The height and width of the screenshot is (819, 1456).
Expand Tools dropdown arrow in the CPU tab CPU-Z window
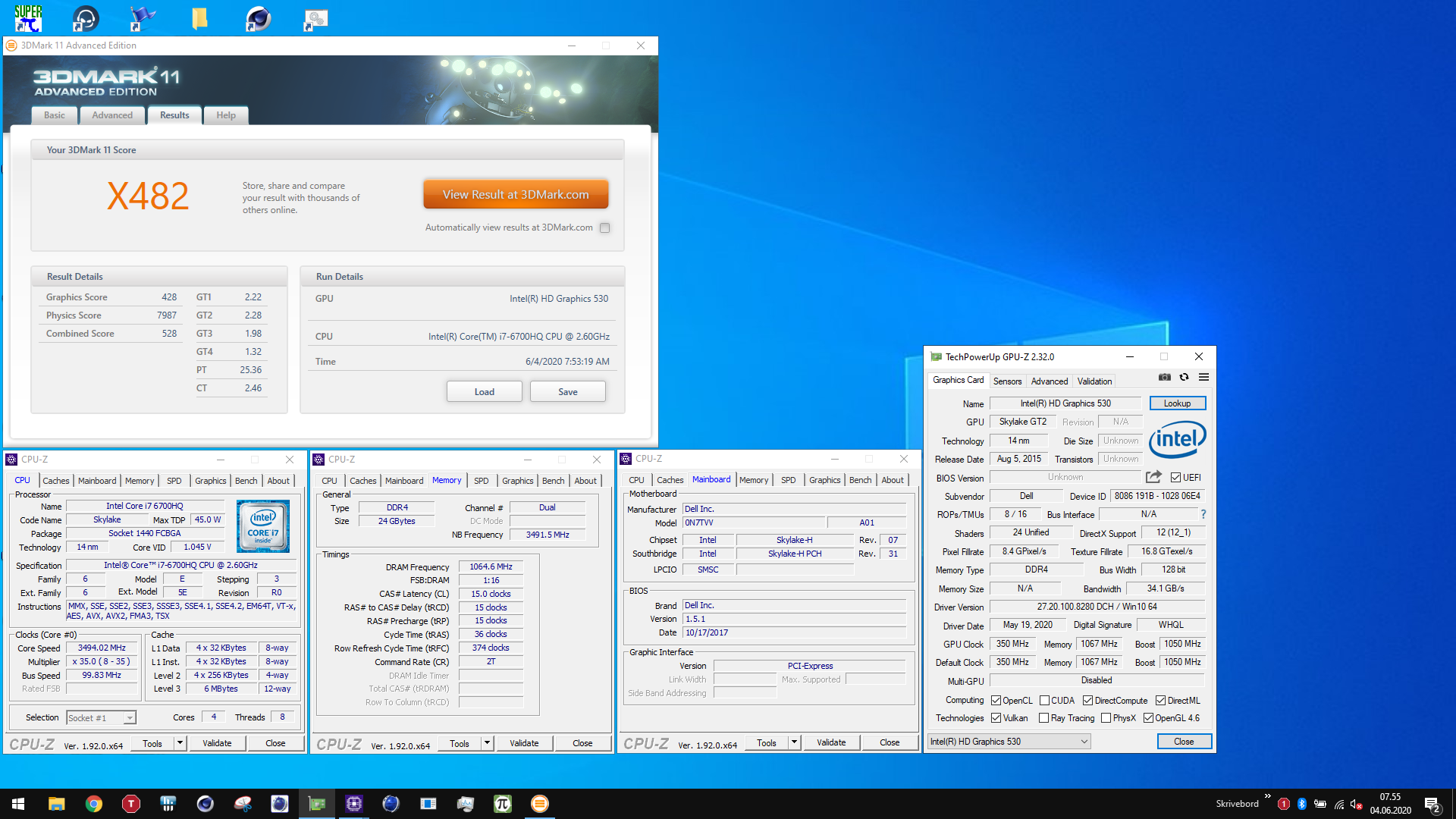[x=180, y=743]
